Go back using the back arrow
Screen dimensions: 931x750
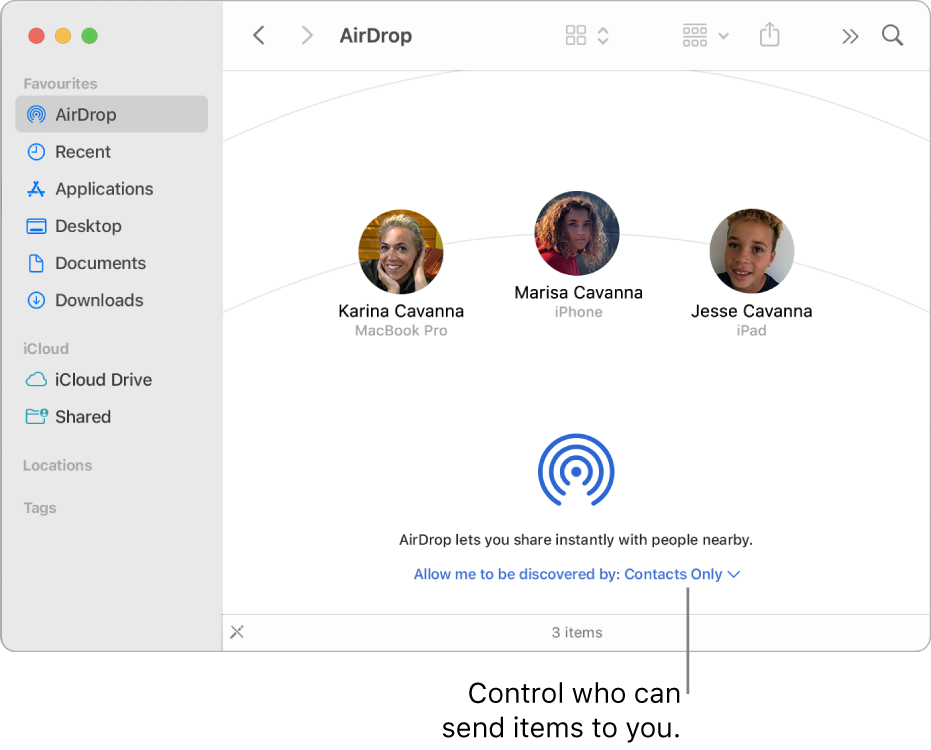click(x=259, y=35)
